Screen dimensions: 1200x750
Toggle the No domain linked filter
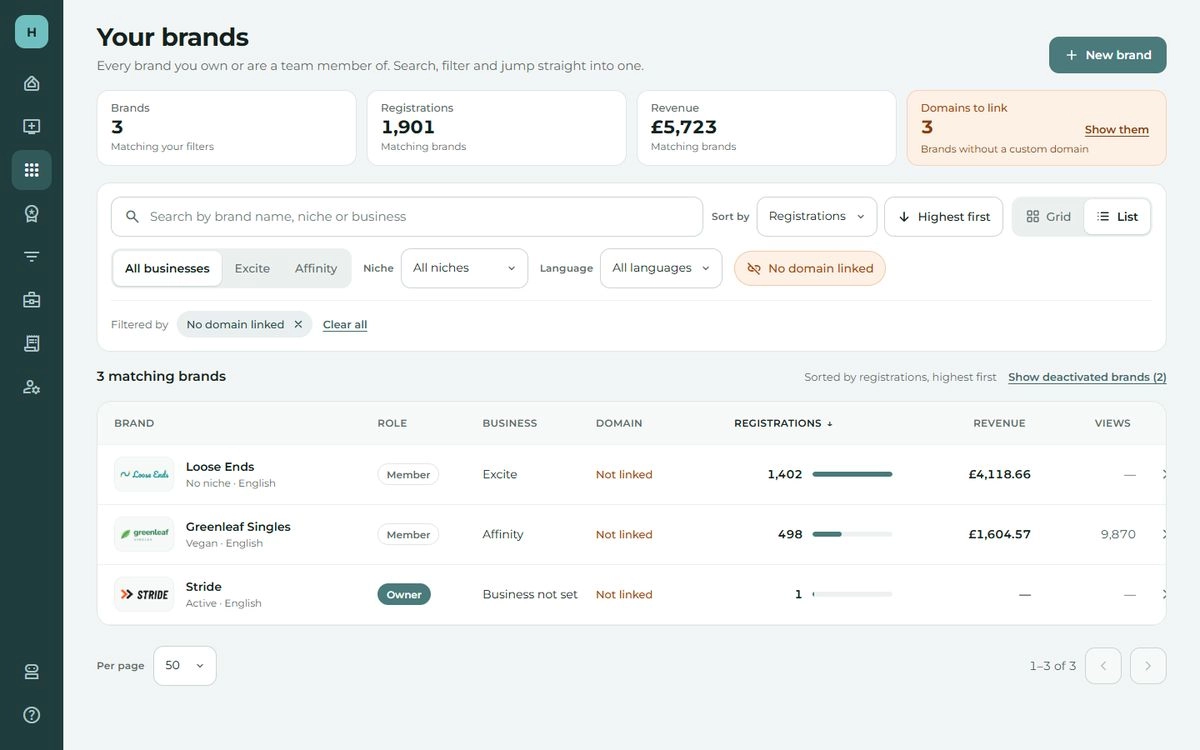pyautogui.click(x=810, y=268)
